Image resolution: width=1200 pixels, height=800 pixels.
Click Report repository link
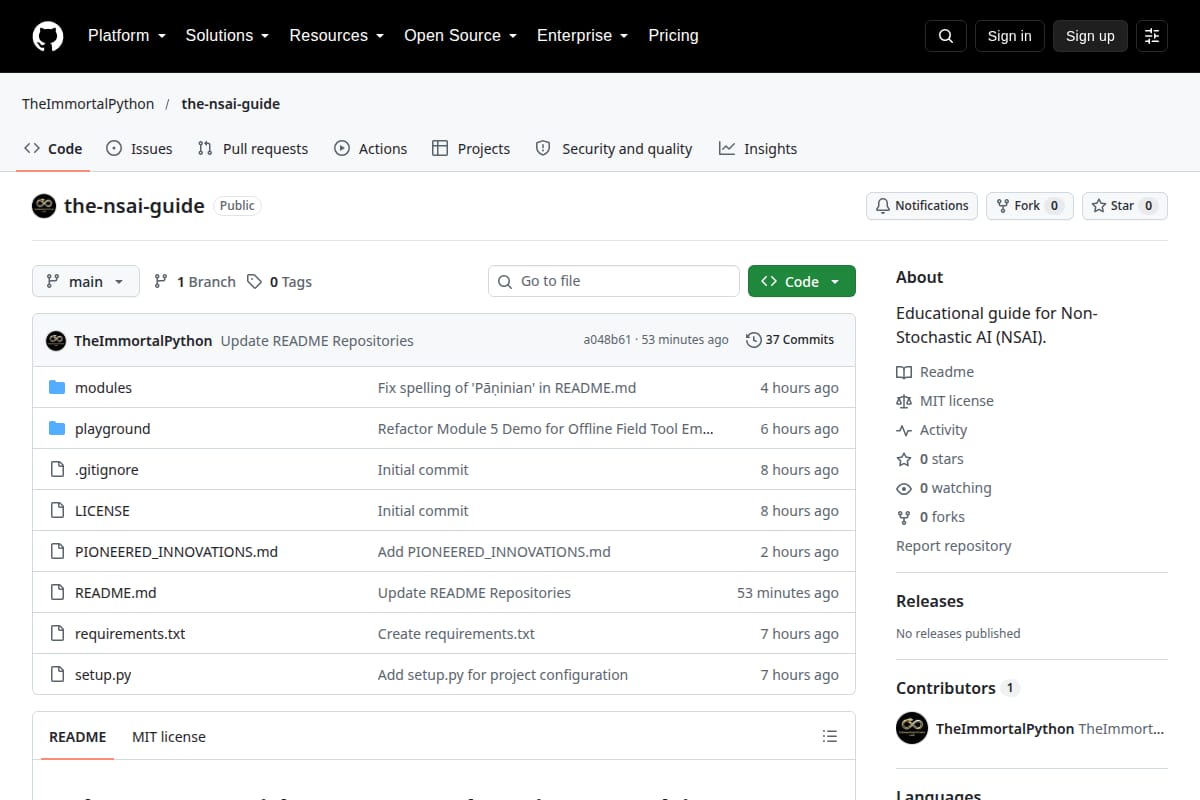point(954,546)
